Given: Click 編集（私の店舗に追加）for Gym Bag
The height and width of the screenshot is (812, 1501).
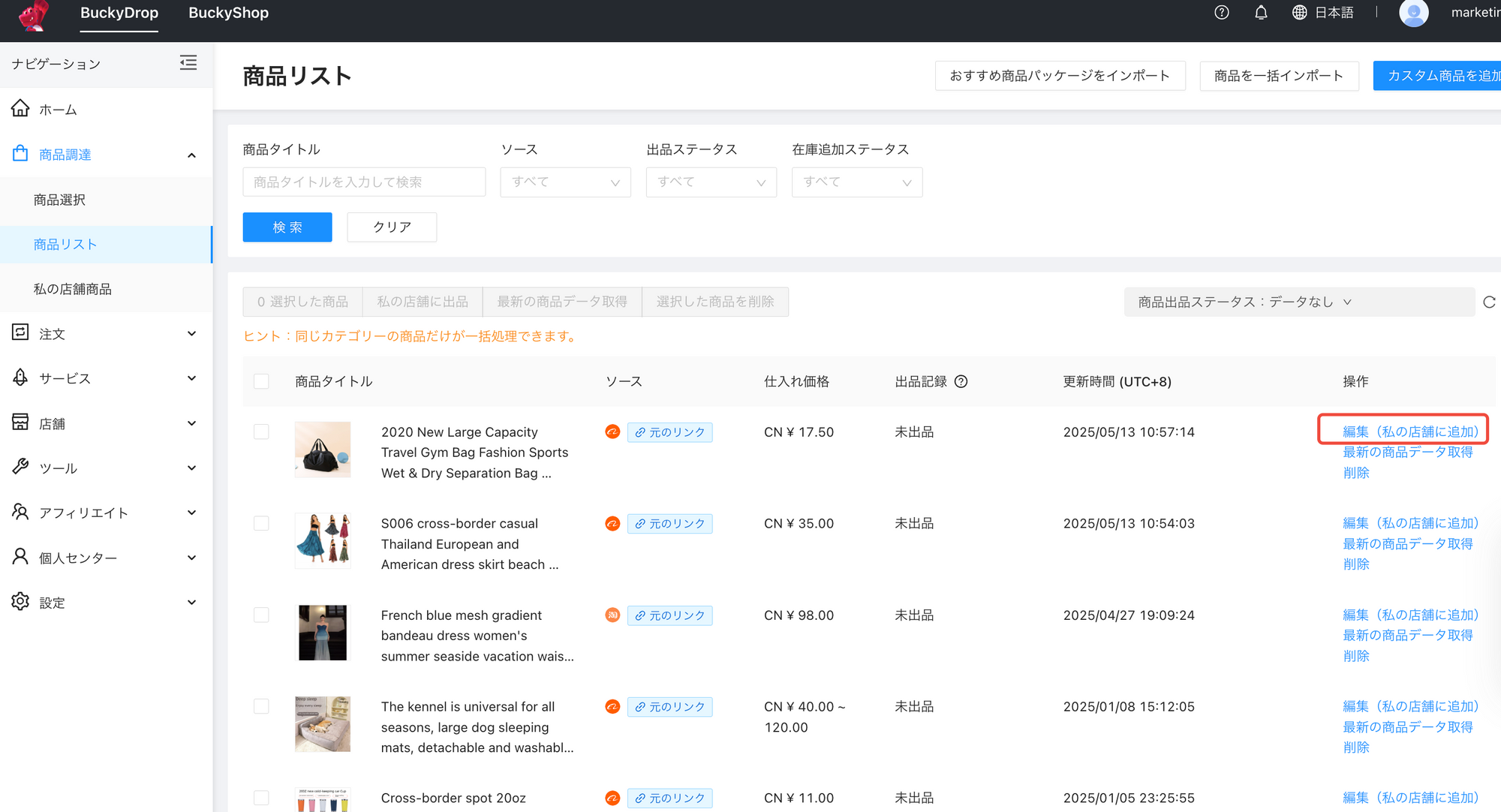Looking at the screenshot, I should point(1410,432).
